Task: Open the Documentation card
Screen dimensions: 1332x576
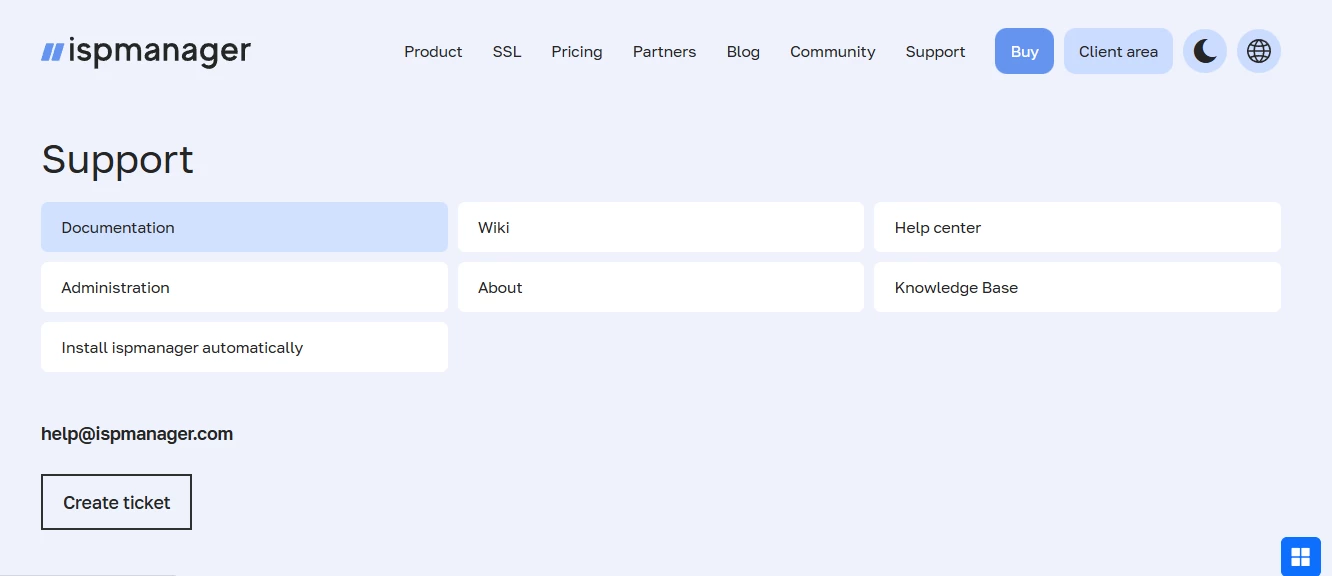Action: pos(244,227)
